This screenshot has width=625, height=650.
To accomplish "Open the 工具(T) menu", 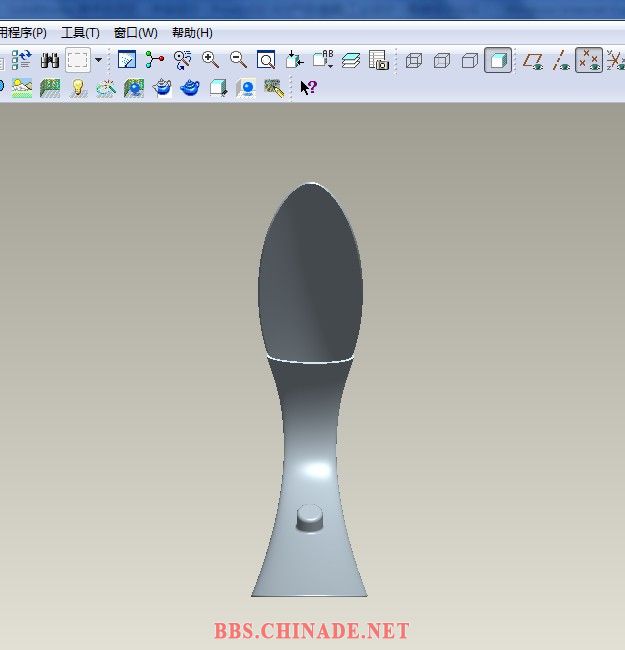I will coord(80,33).
